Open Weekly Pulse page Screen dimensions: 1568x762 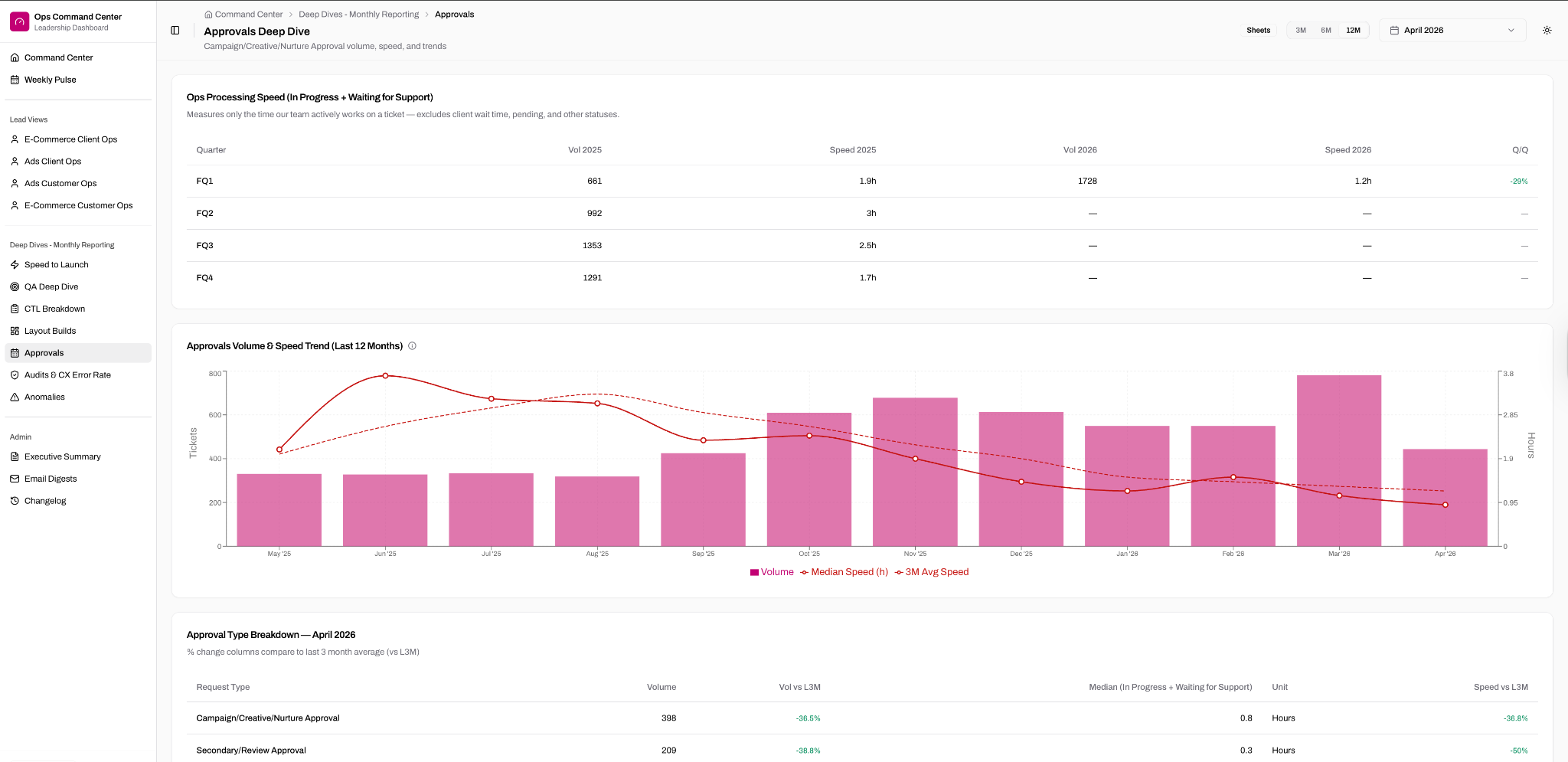(78, 80)
